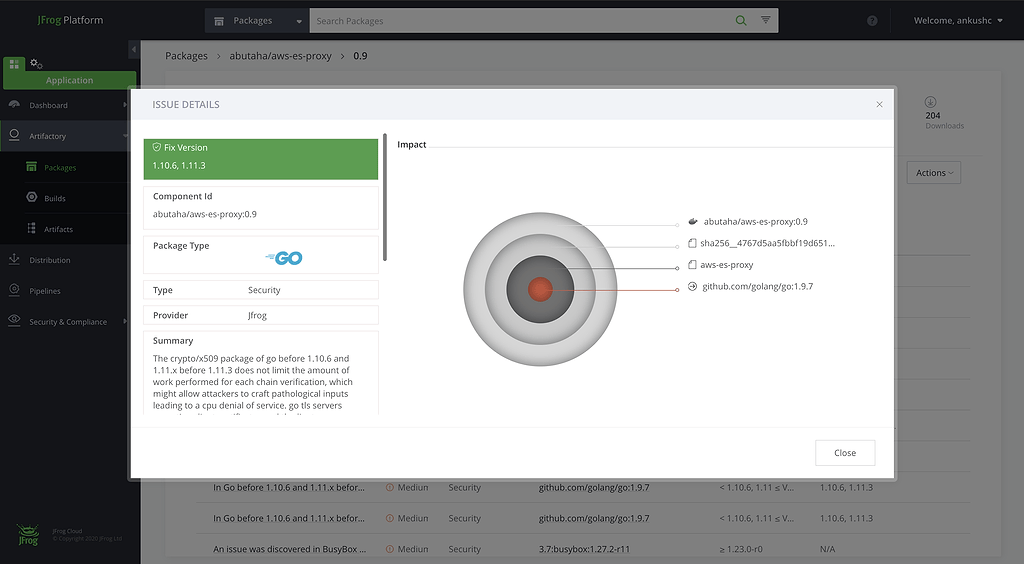Screen dimensions: 1024x564
Task: Open Artifactory in the sidebar
Action: [x=48, y=136]
